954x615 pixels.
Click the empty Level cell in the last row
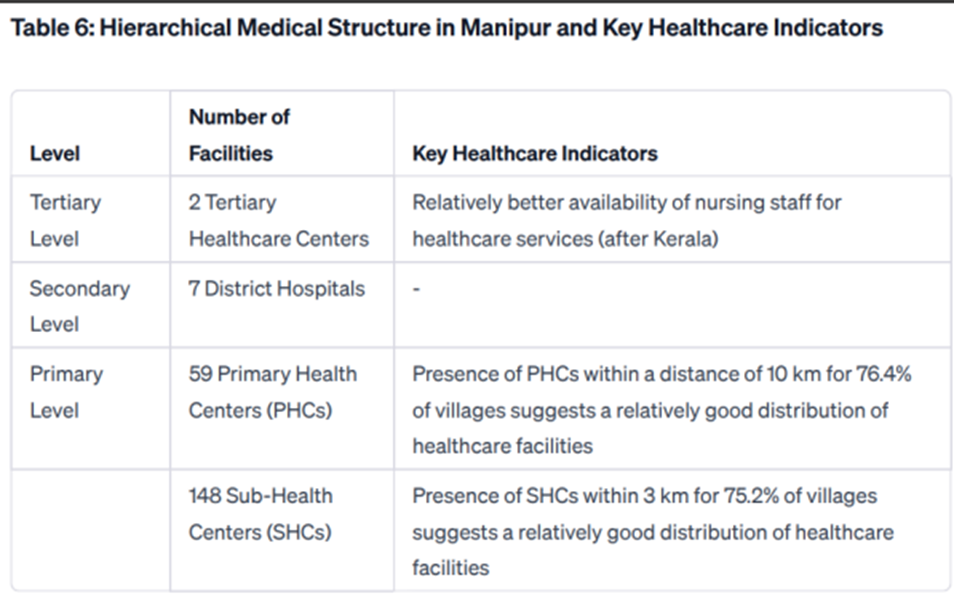(x=90, y=530)
